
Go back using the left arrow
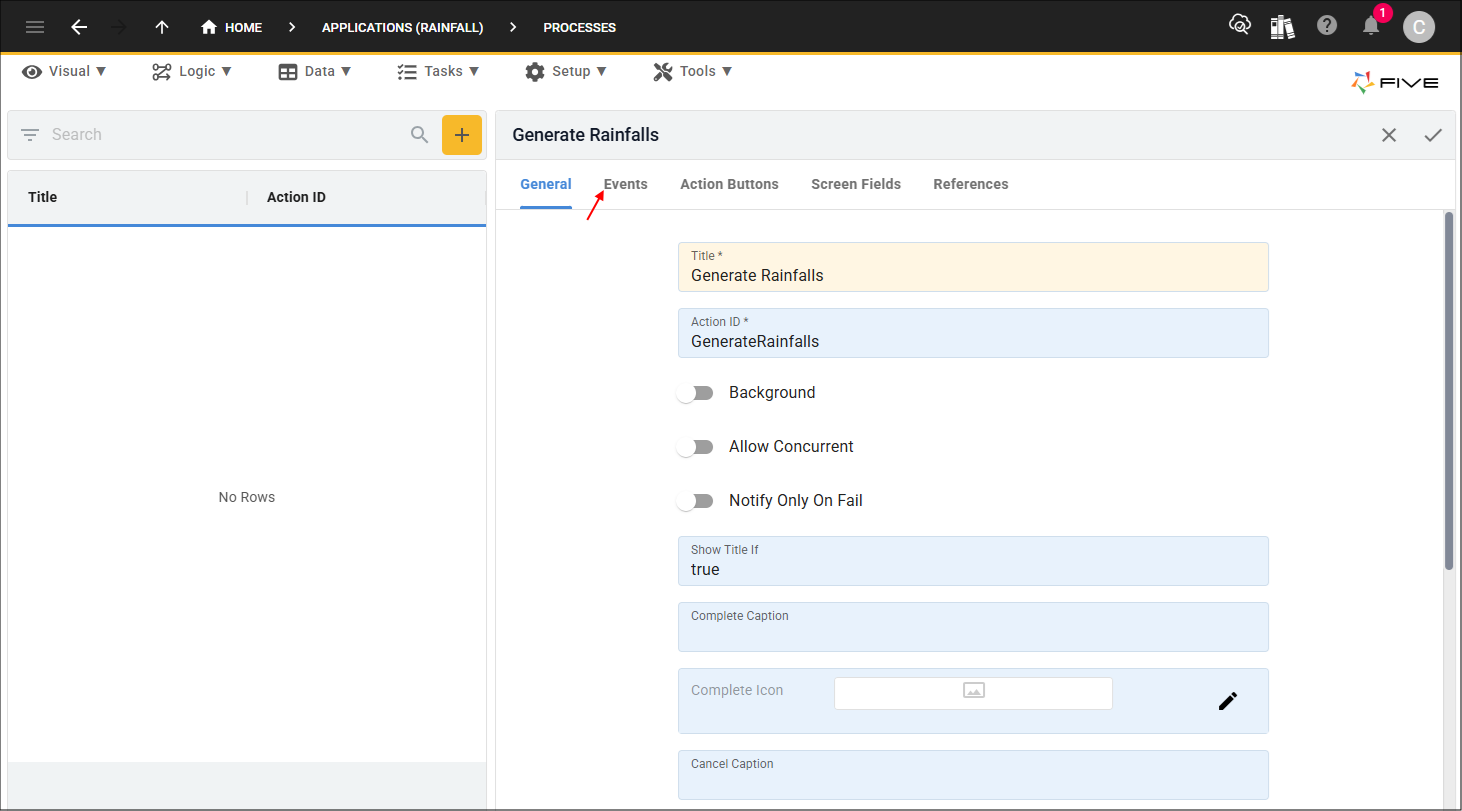coord(79,27)
